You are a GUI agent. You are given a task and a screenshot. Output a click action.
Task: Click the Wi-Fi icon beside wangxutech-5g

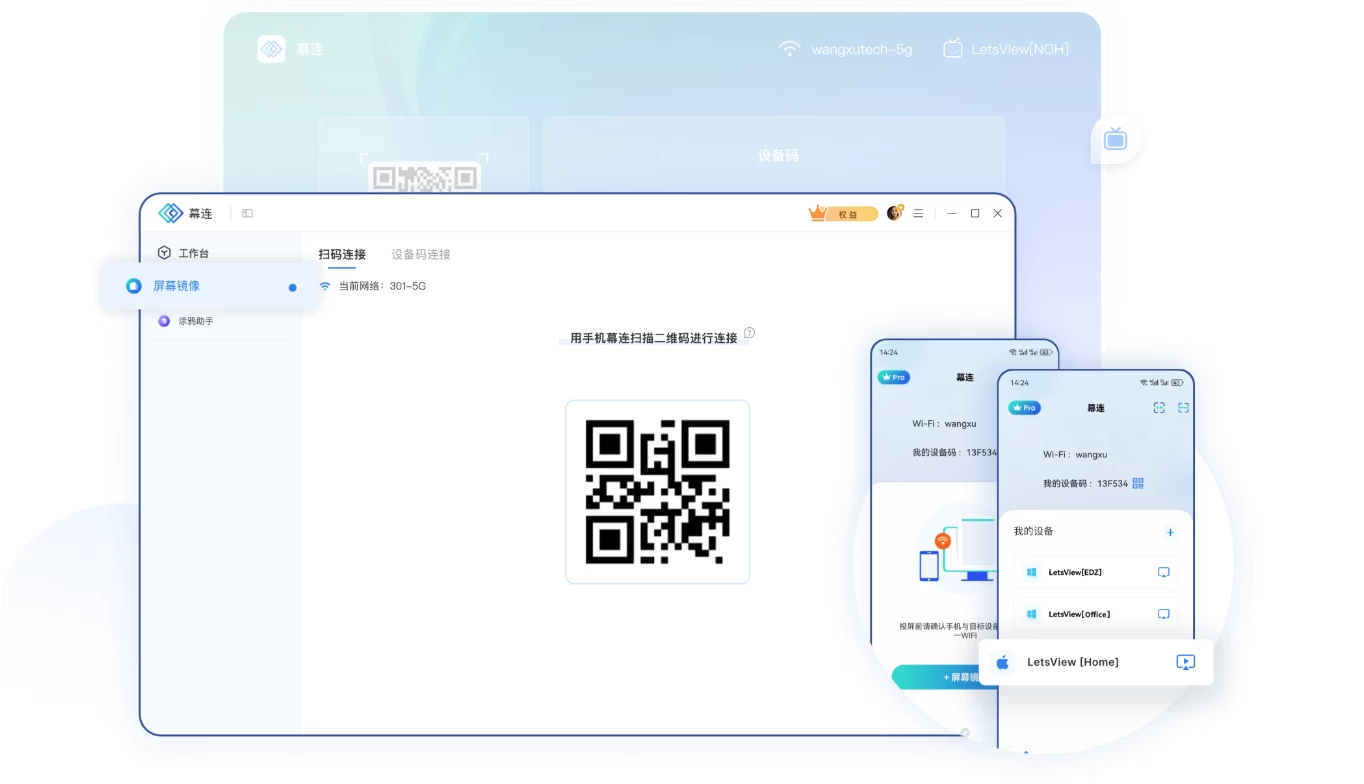click(790, 48)
